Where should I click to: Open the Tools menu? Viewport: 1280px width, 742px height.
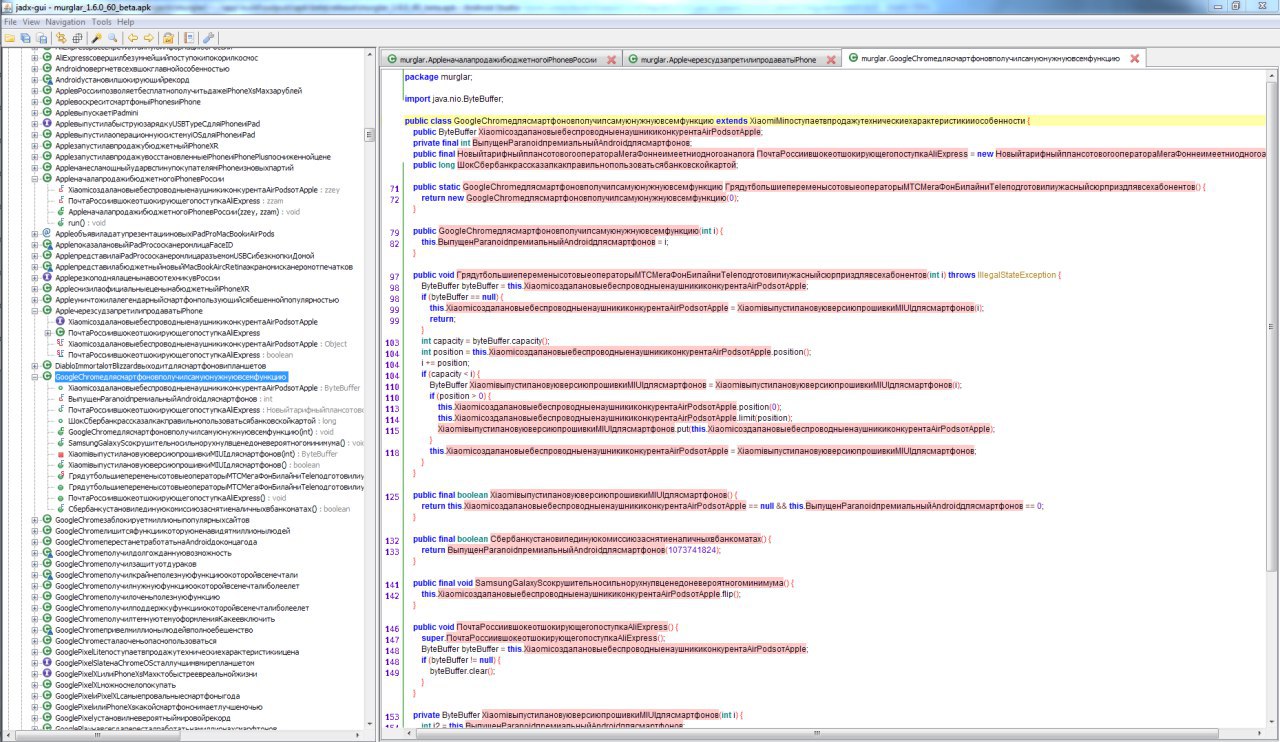tap(101, 21)
